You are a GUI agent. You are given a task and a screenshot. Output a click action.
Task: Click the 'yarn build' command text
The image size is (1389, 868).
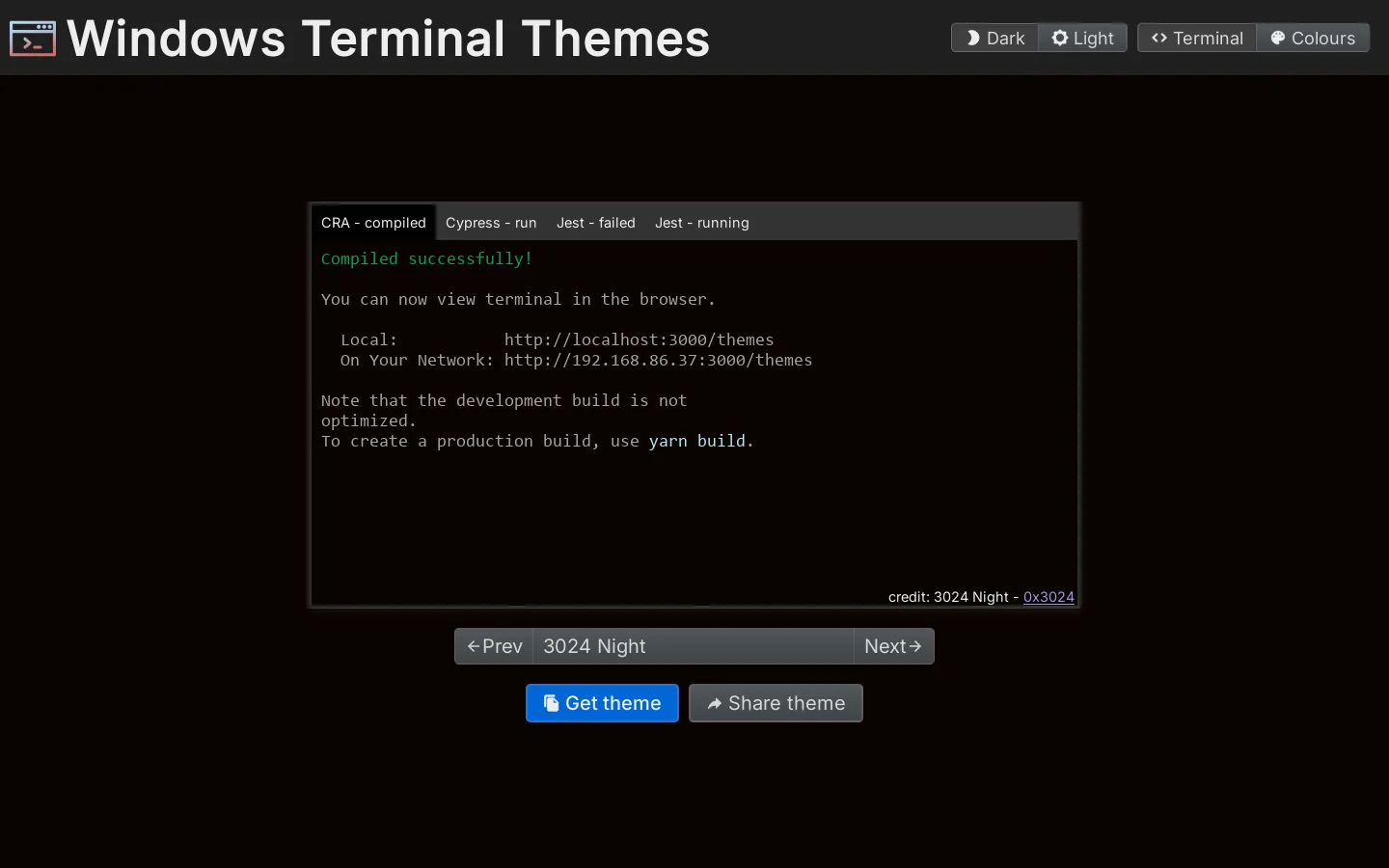(697, 441)
